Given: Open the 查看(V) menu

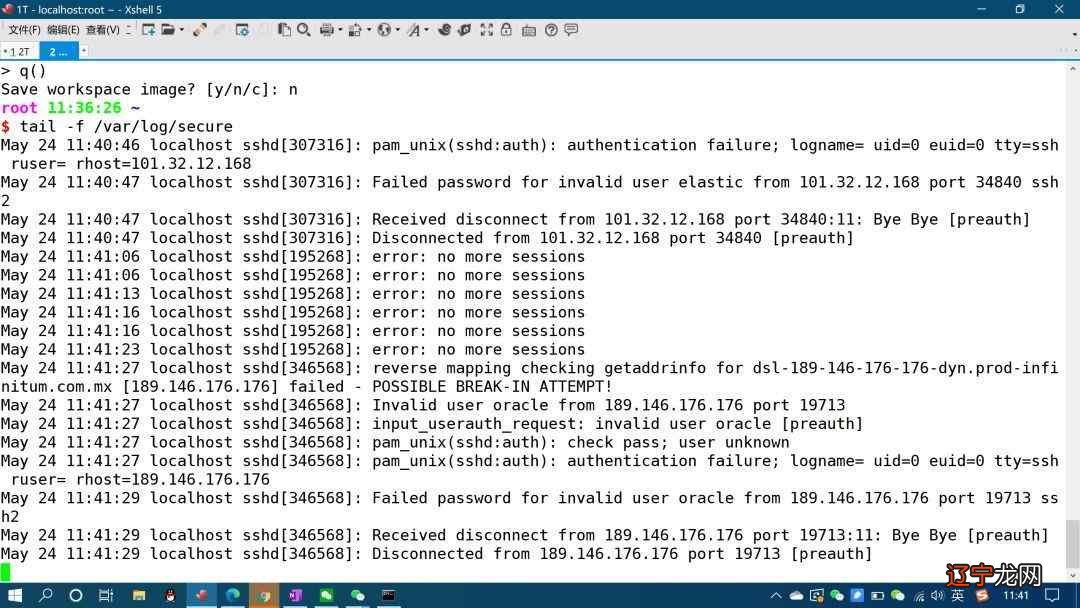Looking at the screenshot, I should 102,30.
